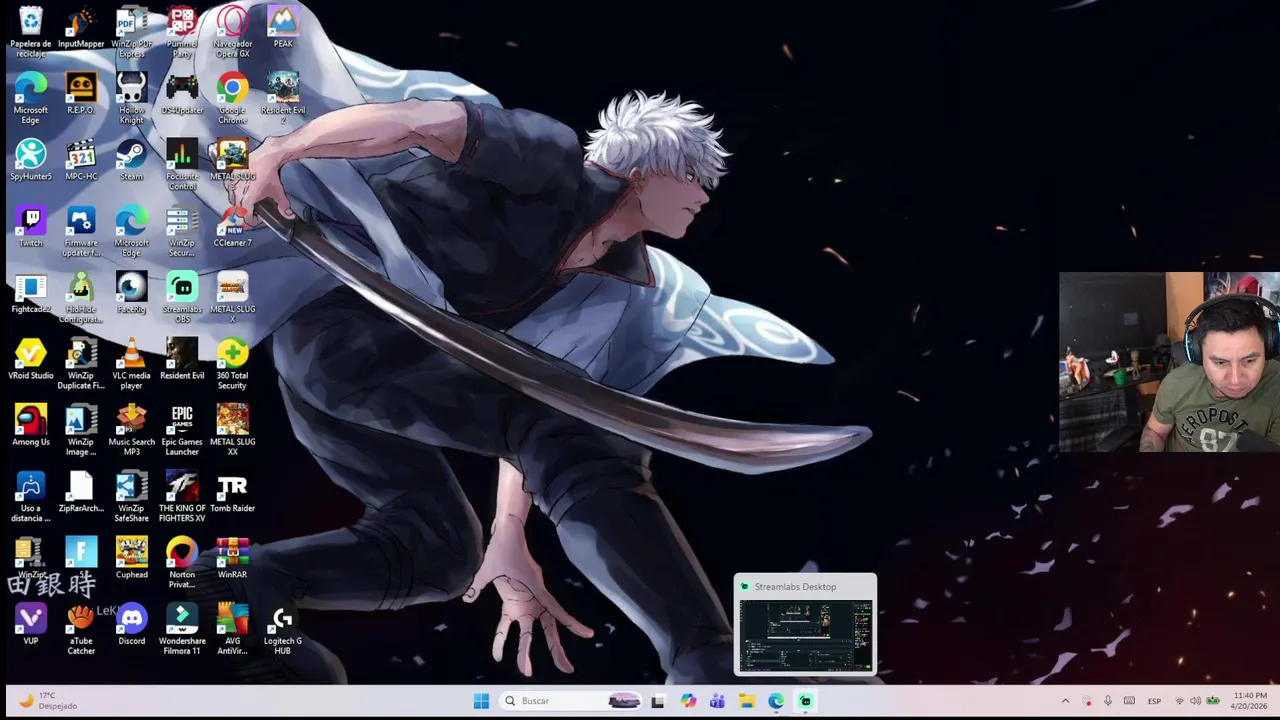Select the Pummel Party desktop shortcut
This screenshot has width=1280, height=720.
(x=182, y=31)
